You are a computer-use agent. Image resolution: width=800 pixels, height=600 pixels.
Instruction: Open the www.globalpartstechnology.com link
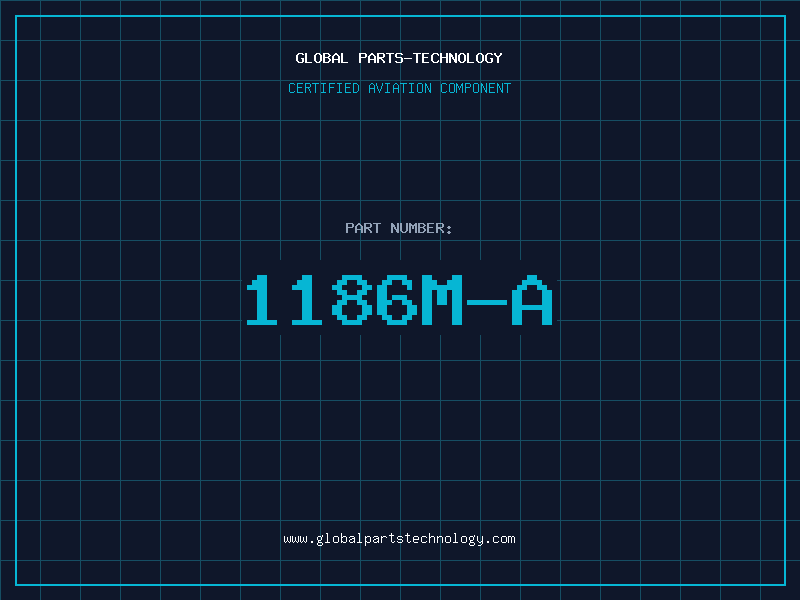pyautogui.click(x=399, y=539)
